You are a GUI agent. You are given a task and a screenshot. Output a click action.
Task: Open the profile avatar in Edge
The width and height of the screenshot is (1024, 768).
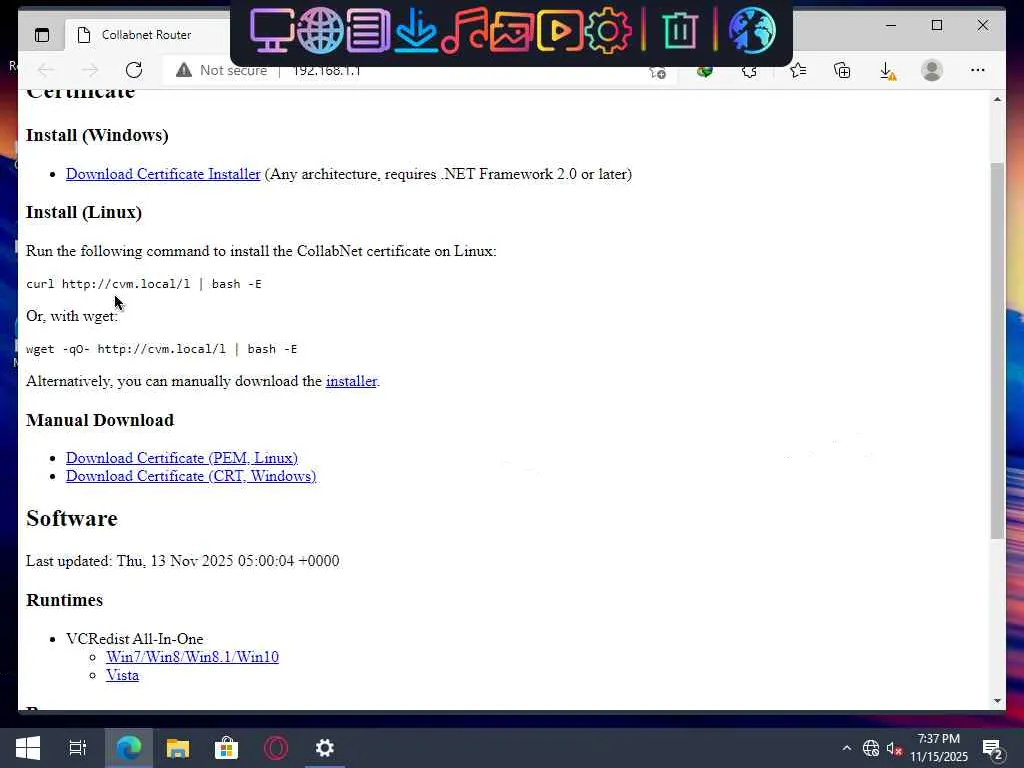932,70
